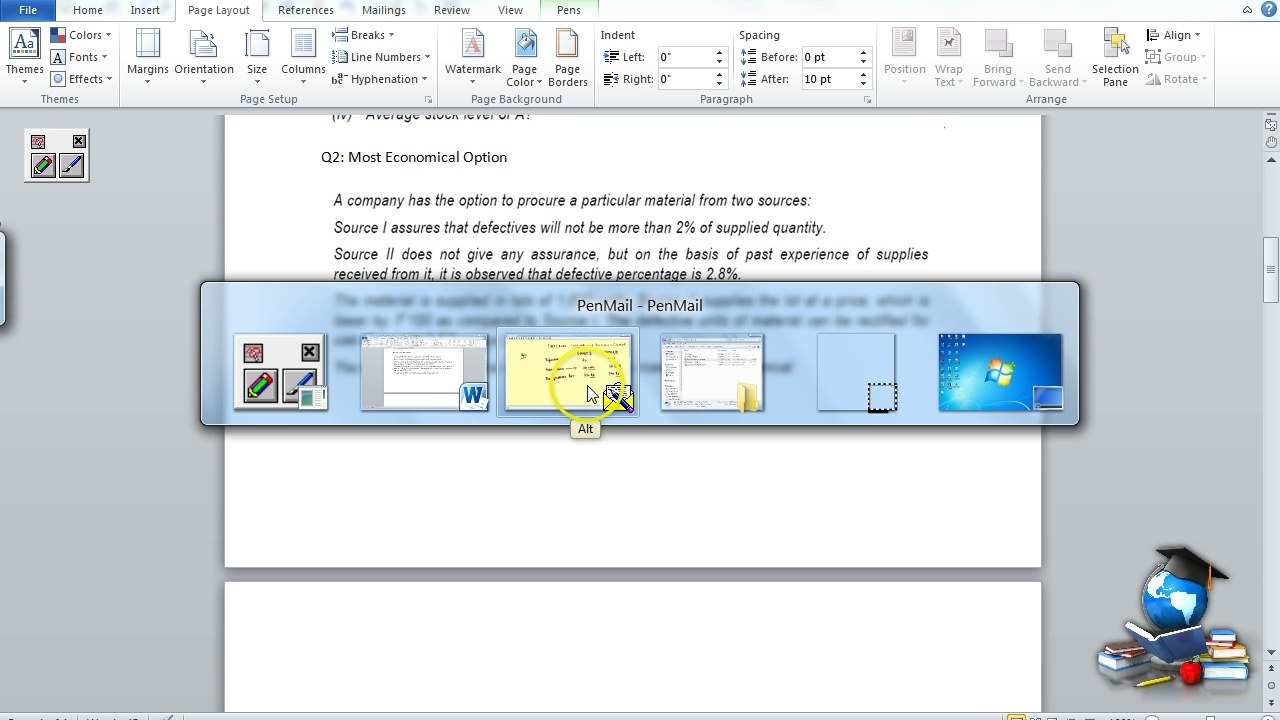Open the Align dropdown
Image resolution: width=1280 pixels, height=720 pixels.
pos(1175,35)
